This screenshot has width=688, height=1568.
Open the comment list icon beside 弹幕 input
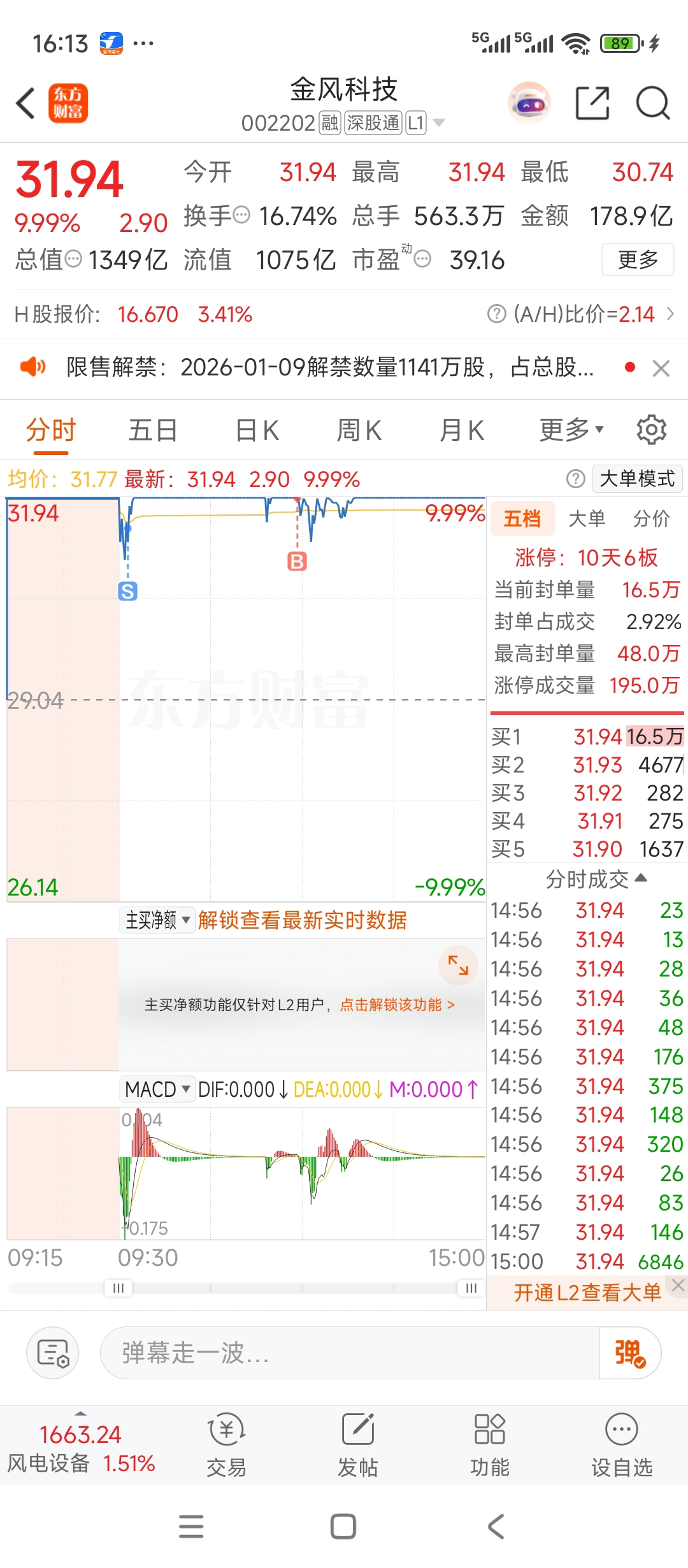pos(52,1353)
